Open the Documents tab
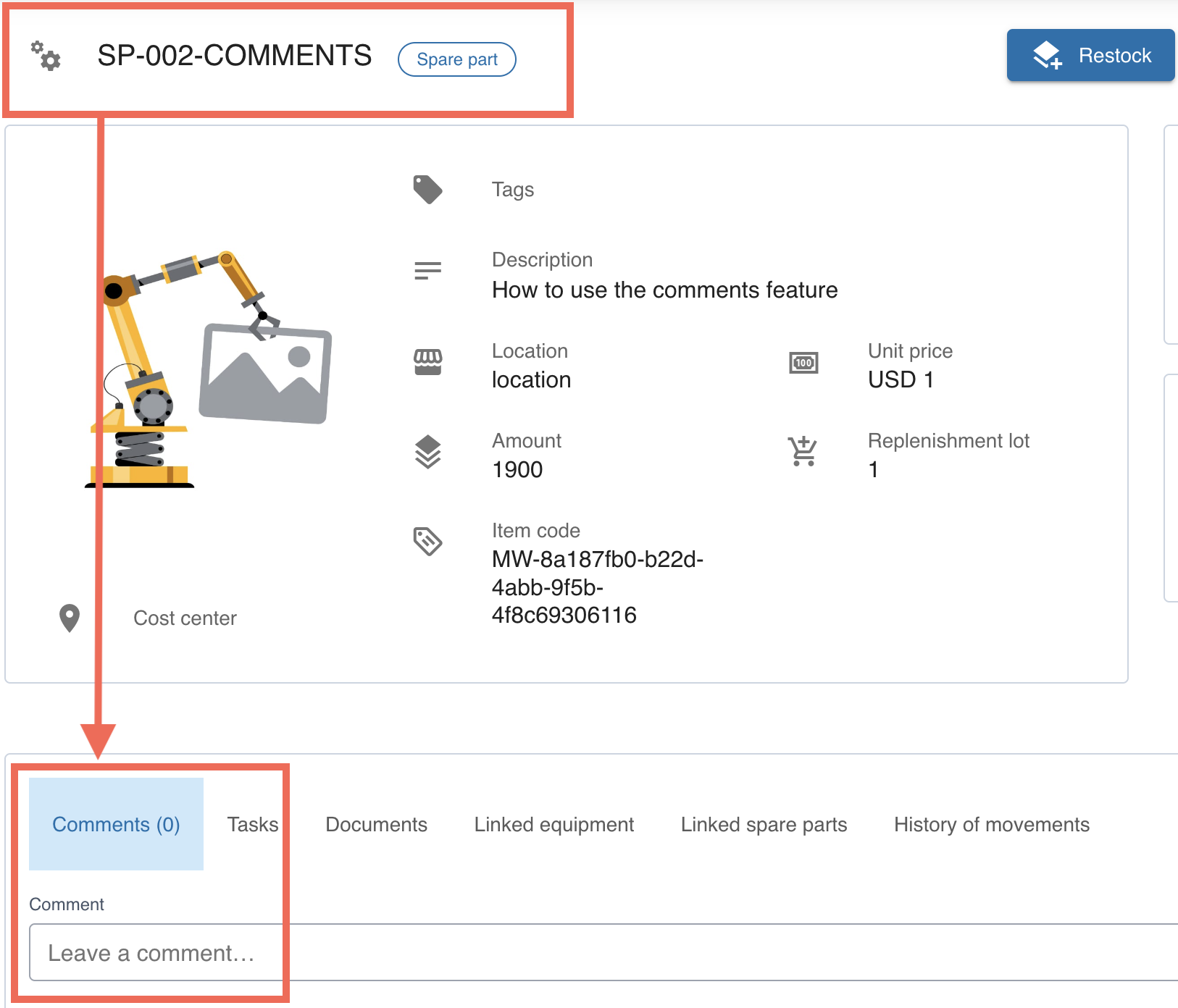The width and height of the screenshot is (1178, 1008). click(376, 824)
